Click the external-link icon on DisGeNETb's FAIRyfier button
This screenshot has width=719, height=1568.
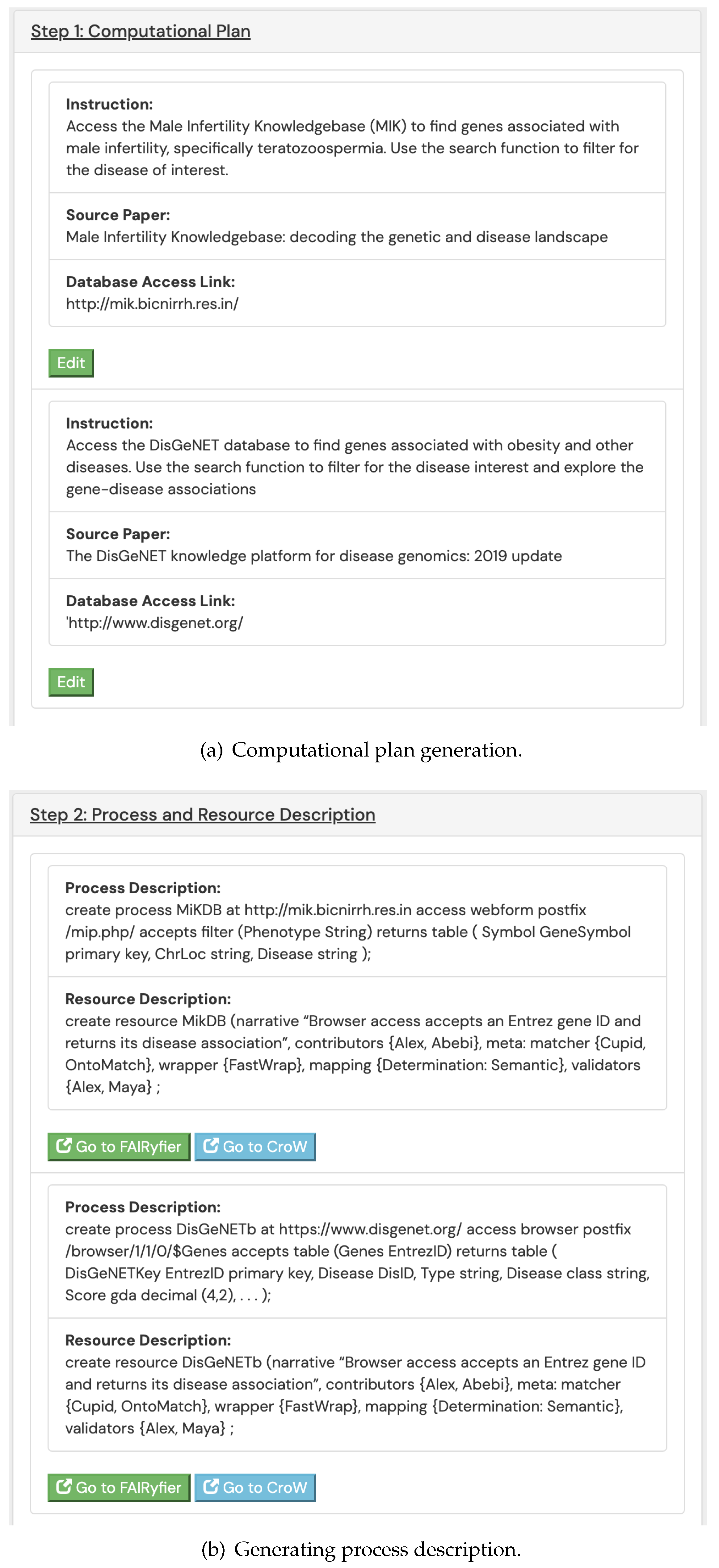(63, 1487)
